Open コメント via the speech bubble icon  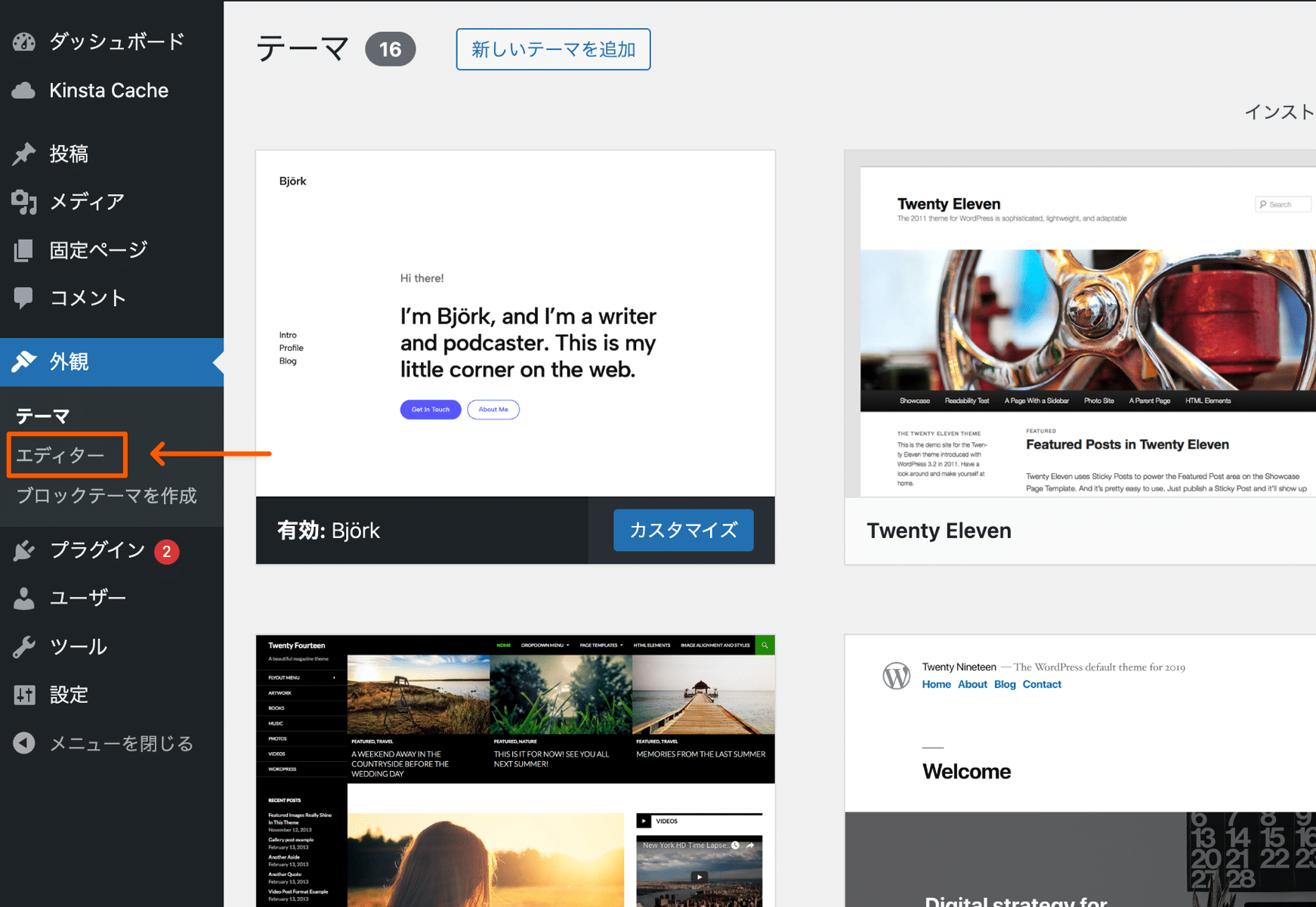24,297
